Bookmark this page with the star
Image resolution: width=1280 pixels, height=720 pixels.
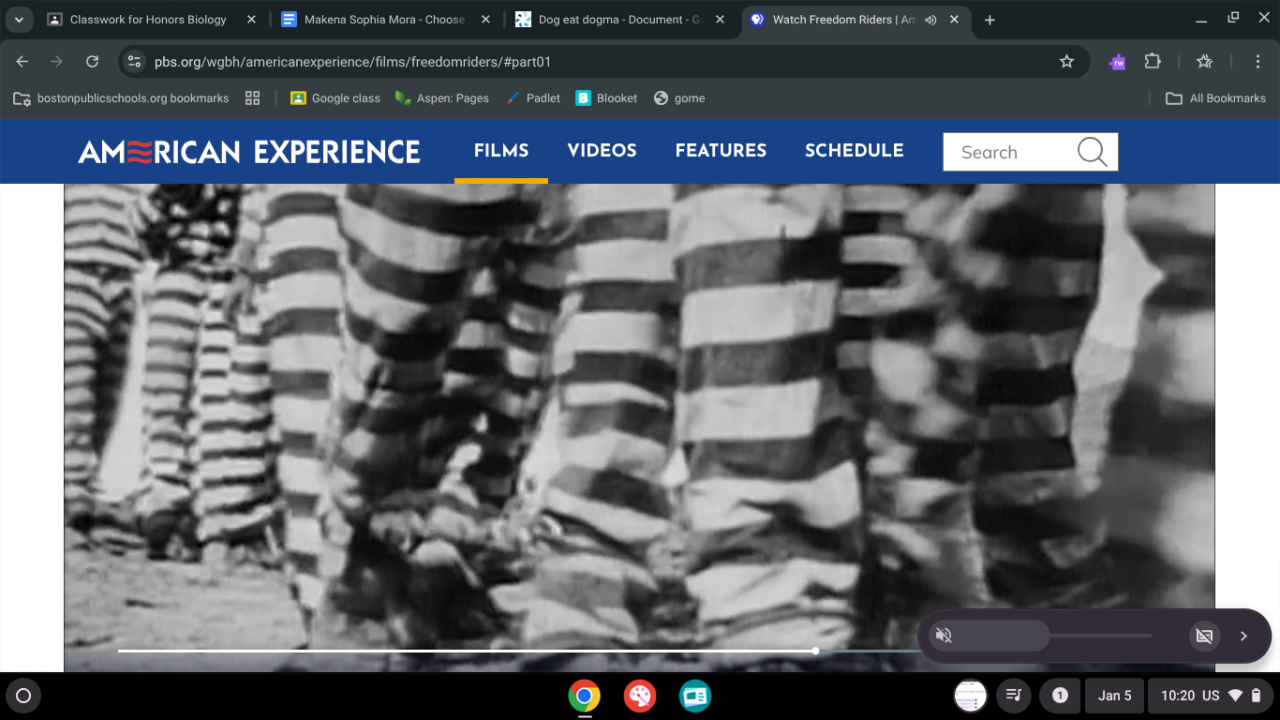coord(1067,62)
